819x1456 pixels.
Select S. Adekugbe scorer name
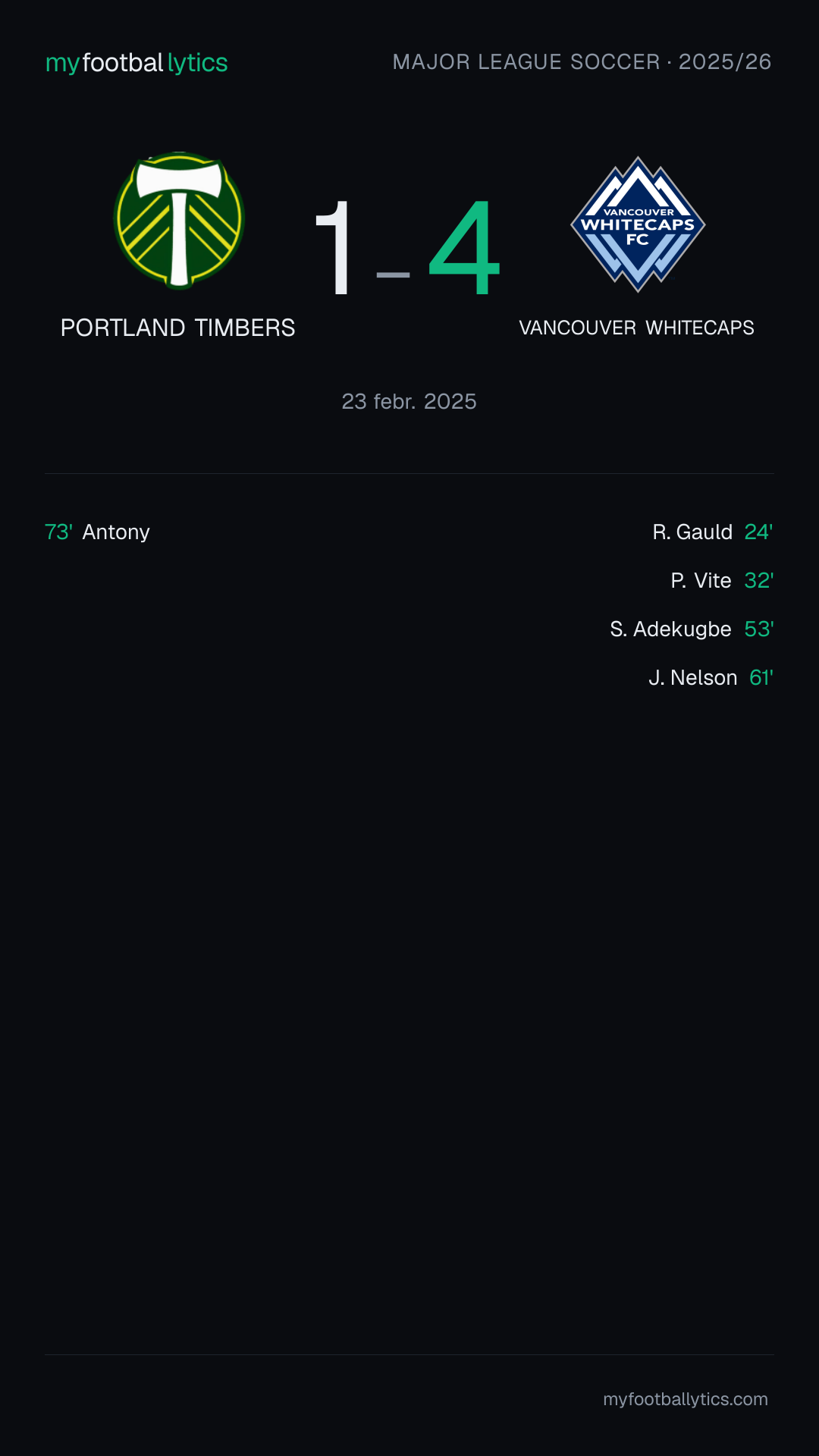pyautogui.click(x=670, y=629)
